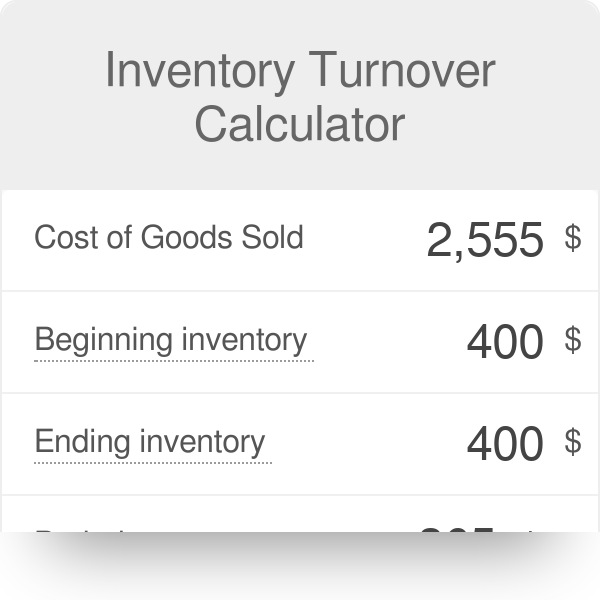The height and width of the screenshot is (600, 600).
Task: Click the Cost of Goods Sold label
Action: pos(168,238)
